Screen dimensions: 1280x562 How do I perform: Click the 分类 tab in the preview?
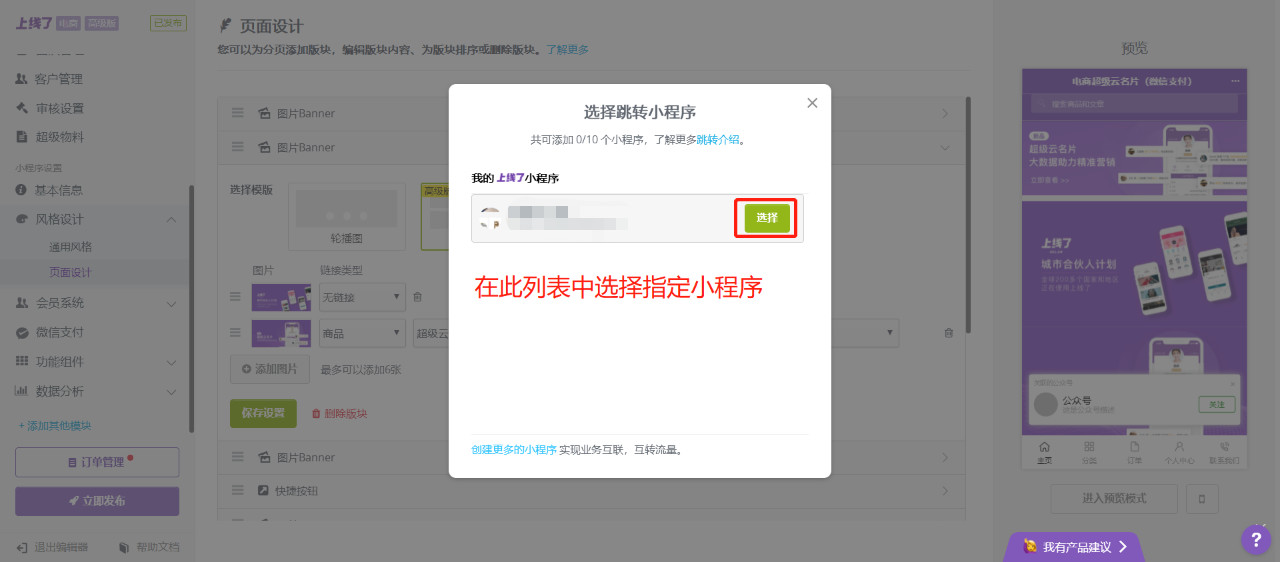(1089, 453)
